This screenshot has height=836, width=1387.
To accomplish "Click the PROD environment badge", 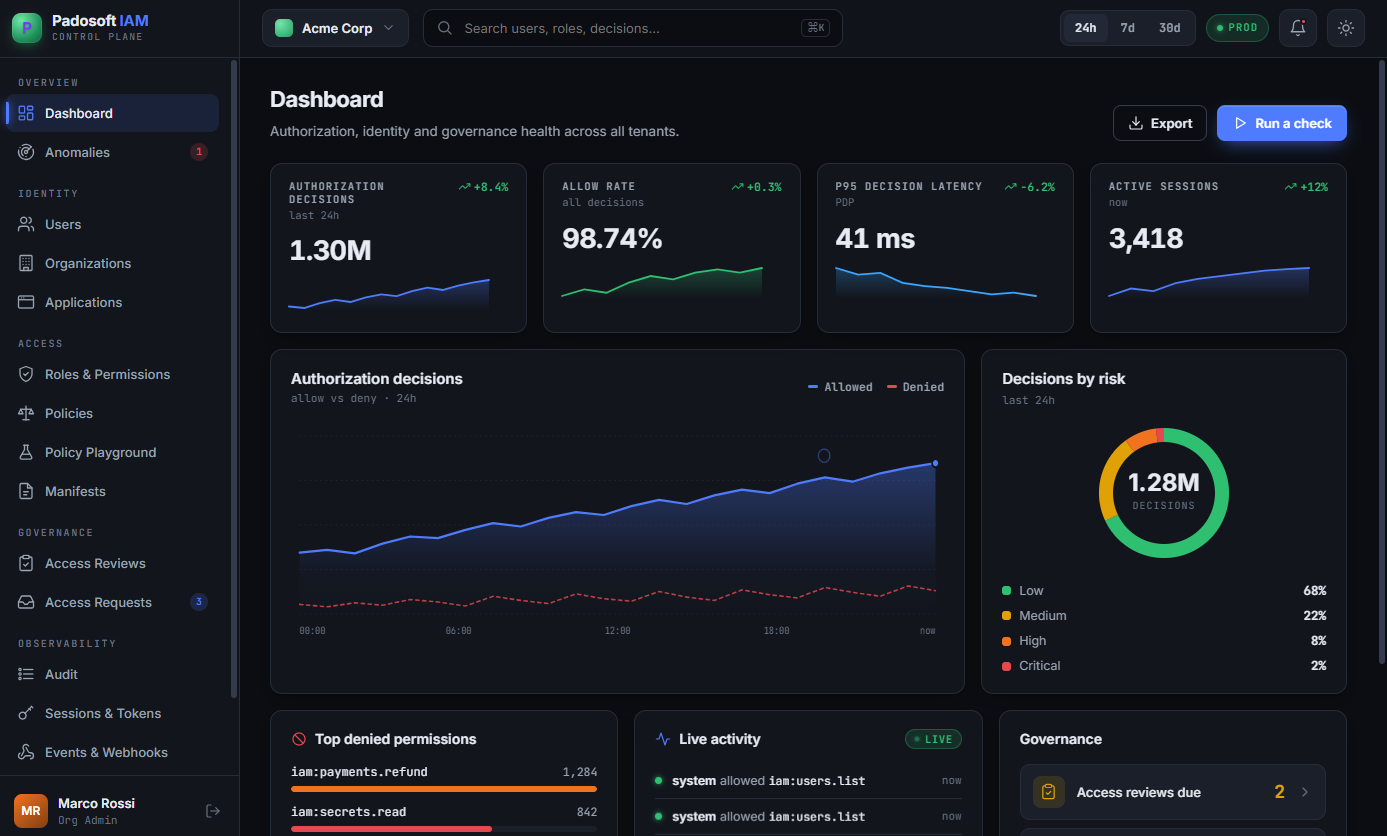I will point(1237,28).
